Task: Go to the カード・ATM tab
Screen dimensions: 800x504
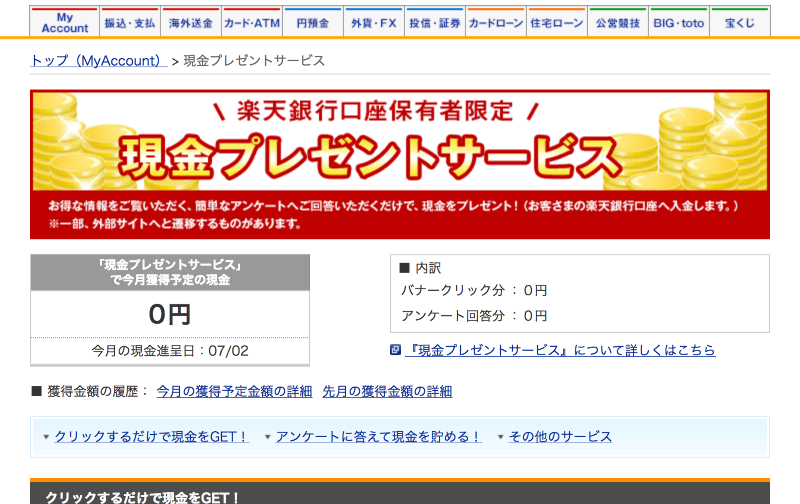Action: pos(252,23)
